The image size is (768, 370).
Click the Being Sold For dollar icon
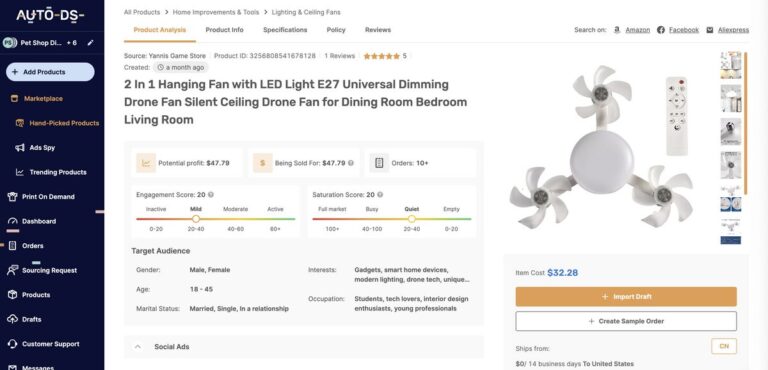coord(263,163)
